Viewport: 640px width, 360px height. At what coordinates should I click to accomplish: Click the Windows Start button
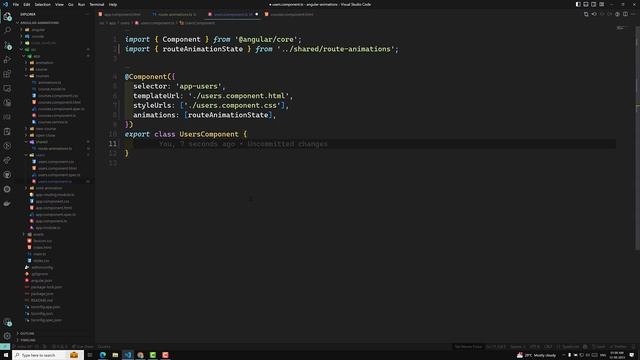click(x=6, y=355)
